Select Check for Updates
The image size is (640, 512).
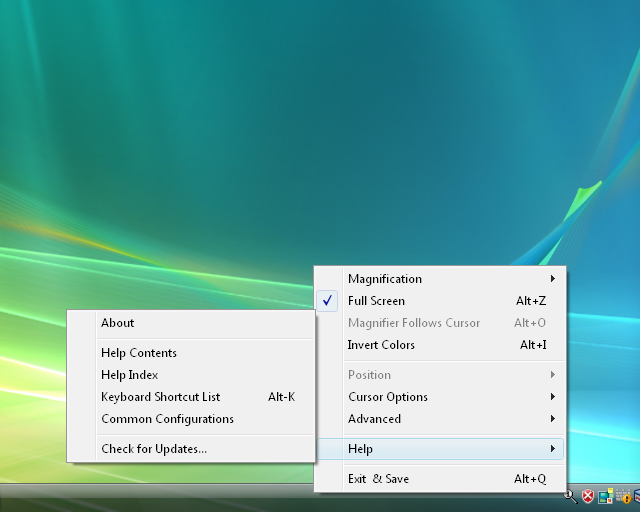[154, 449]
